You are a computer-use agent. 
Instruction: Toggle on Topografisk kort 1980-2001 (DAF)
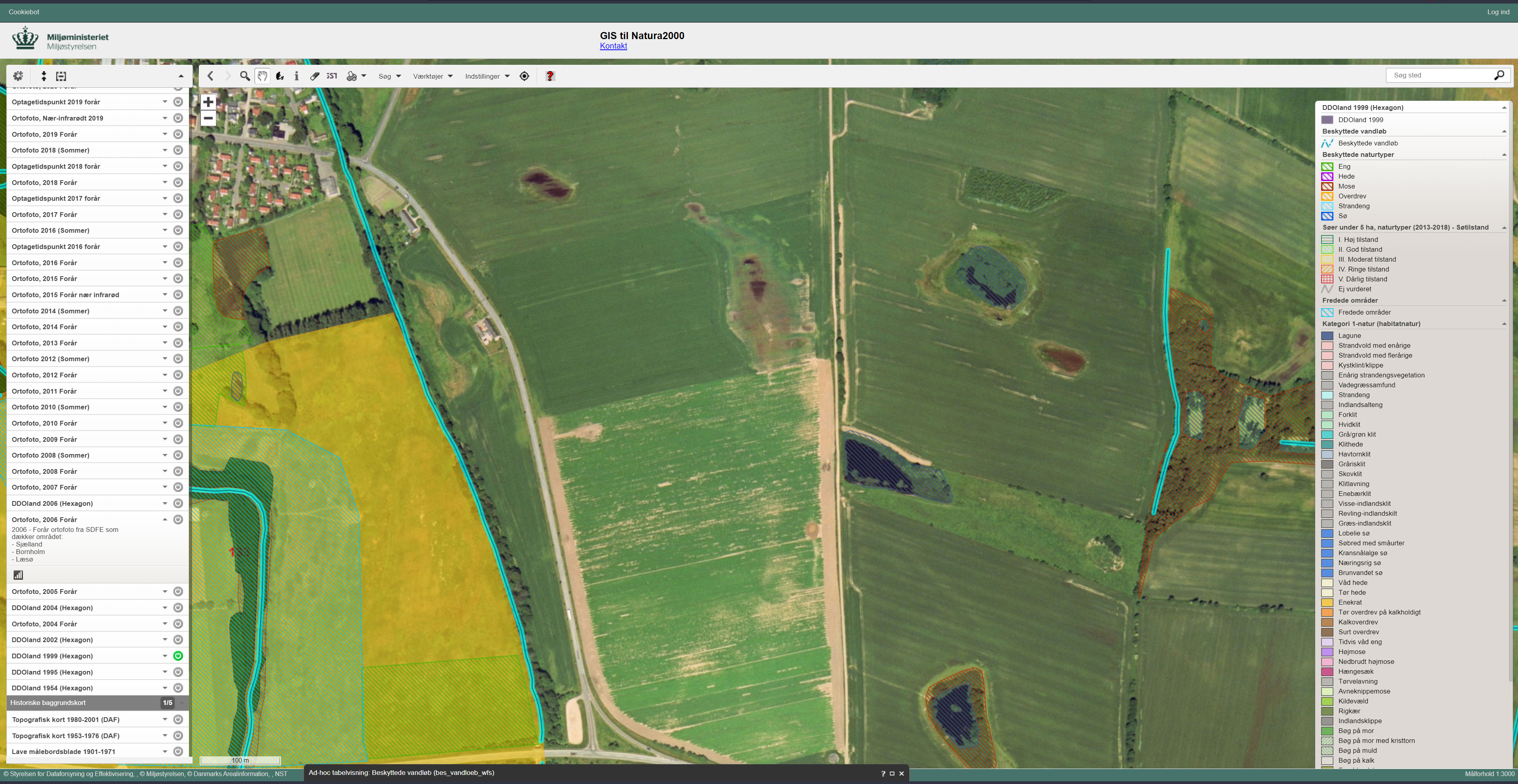click(178, 719)
